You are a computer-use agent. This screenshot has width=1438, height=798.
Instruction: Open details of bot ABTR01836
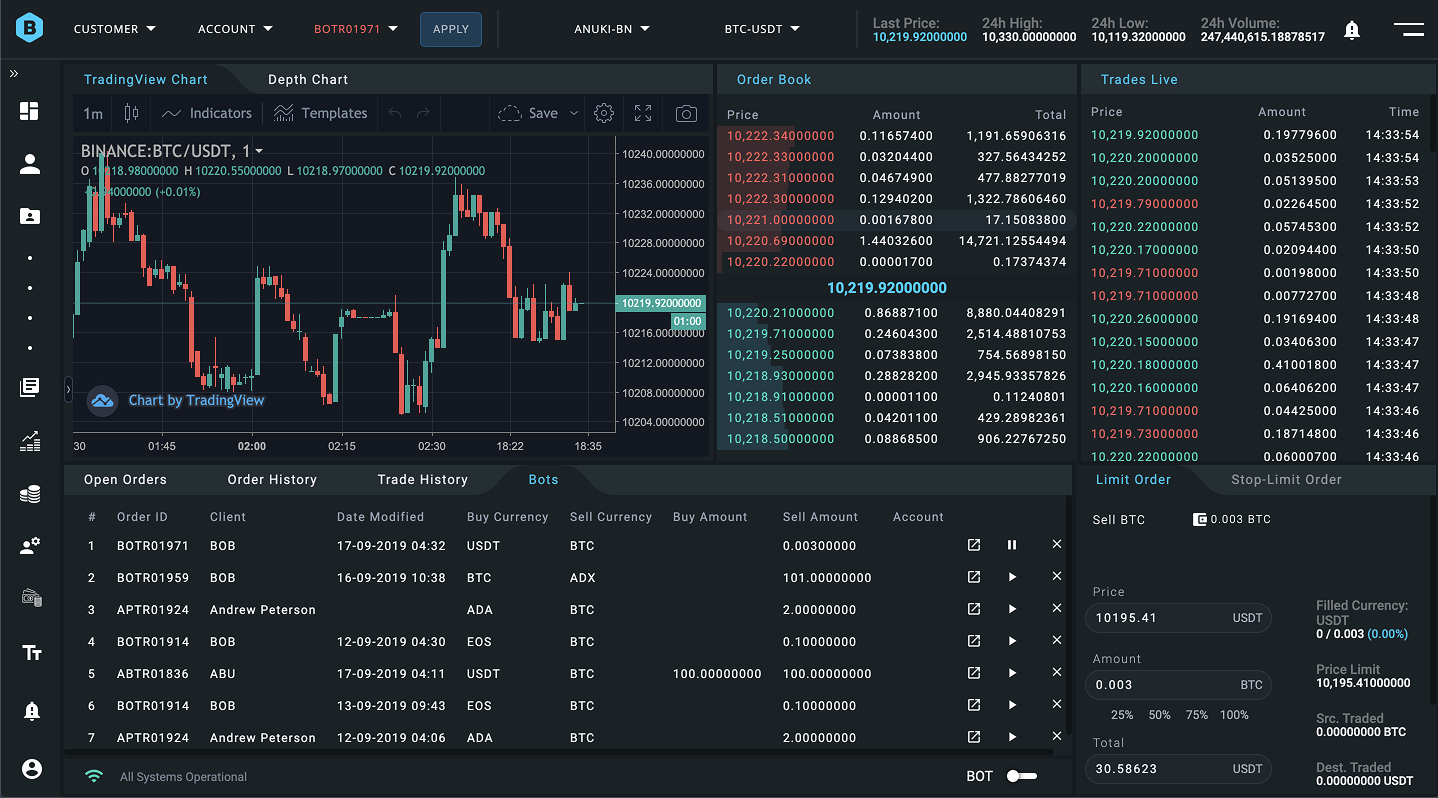coord(973,673)
